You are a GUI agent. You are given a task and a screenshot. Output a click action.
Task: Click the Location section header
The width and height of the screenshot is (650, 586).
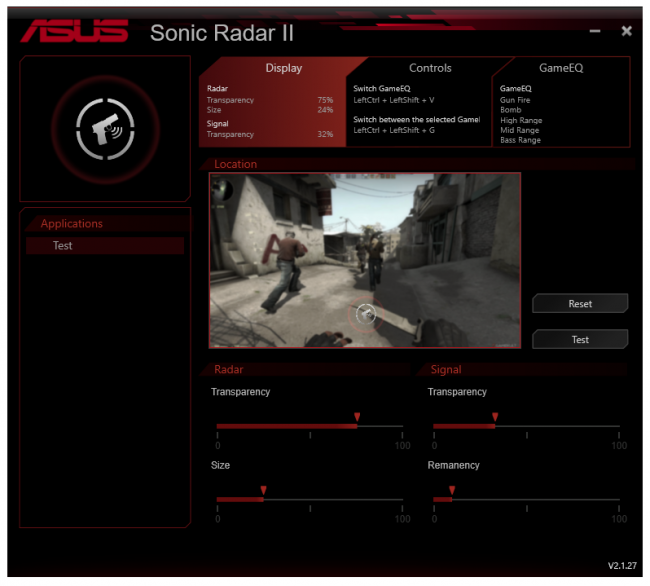(236, 164)
